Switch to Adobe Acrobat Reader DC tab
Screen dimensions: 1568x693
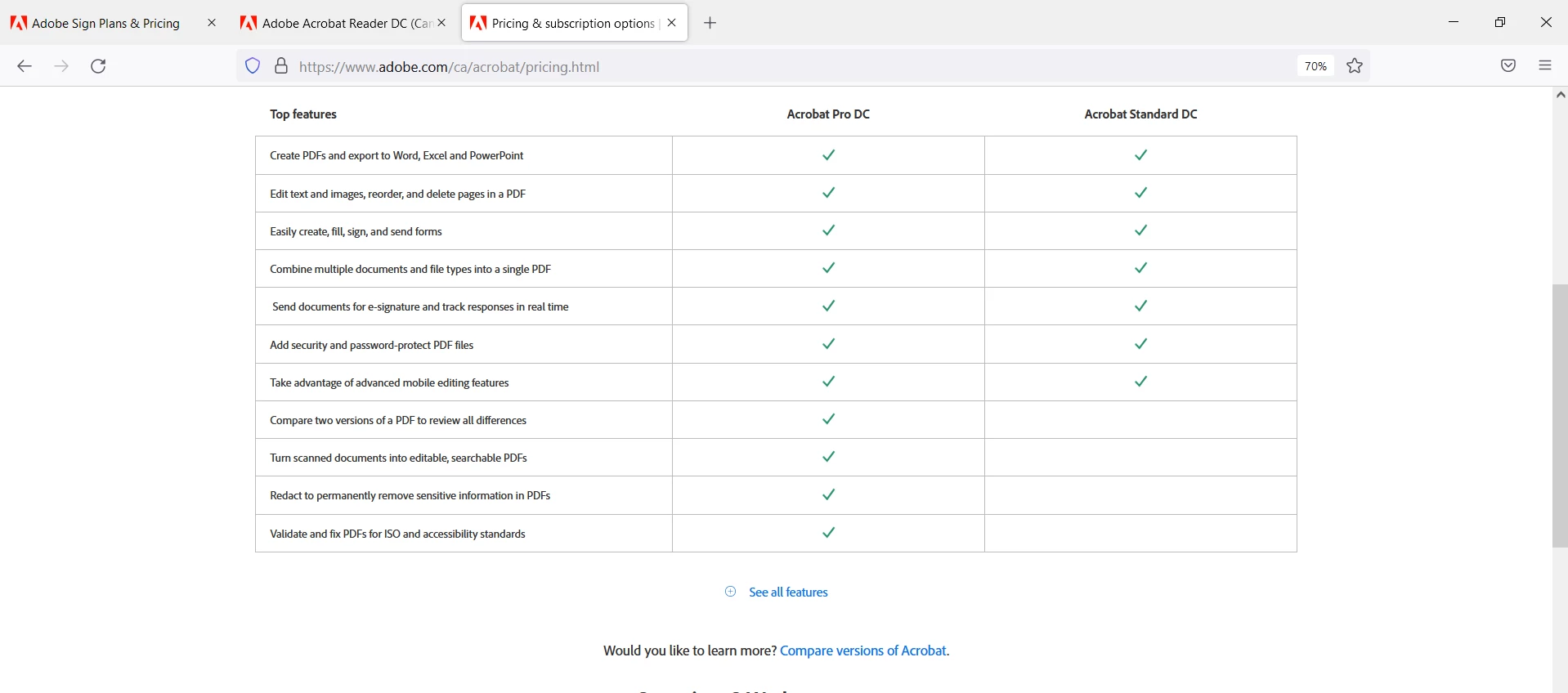pos(342,23)
